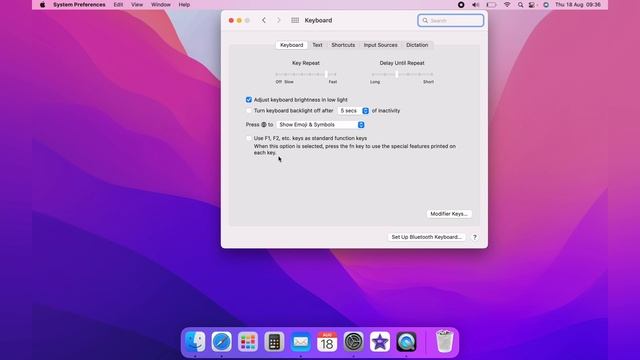640x360 pixels.
Task: Open help with the question mark button
Action: pyautogui.click(x=474, y=237)
